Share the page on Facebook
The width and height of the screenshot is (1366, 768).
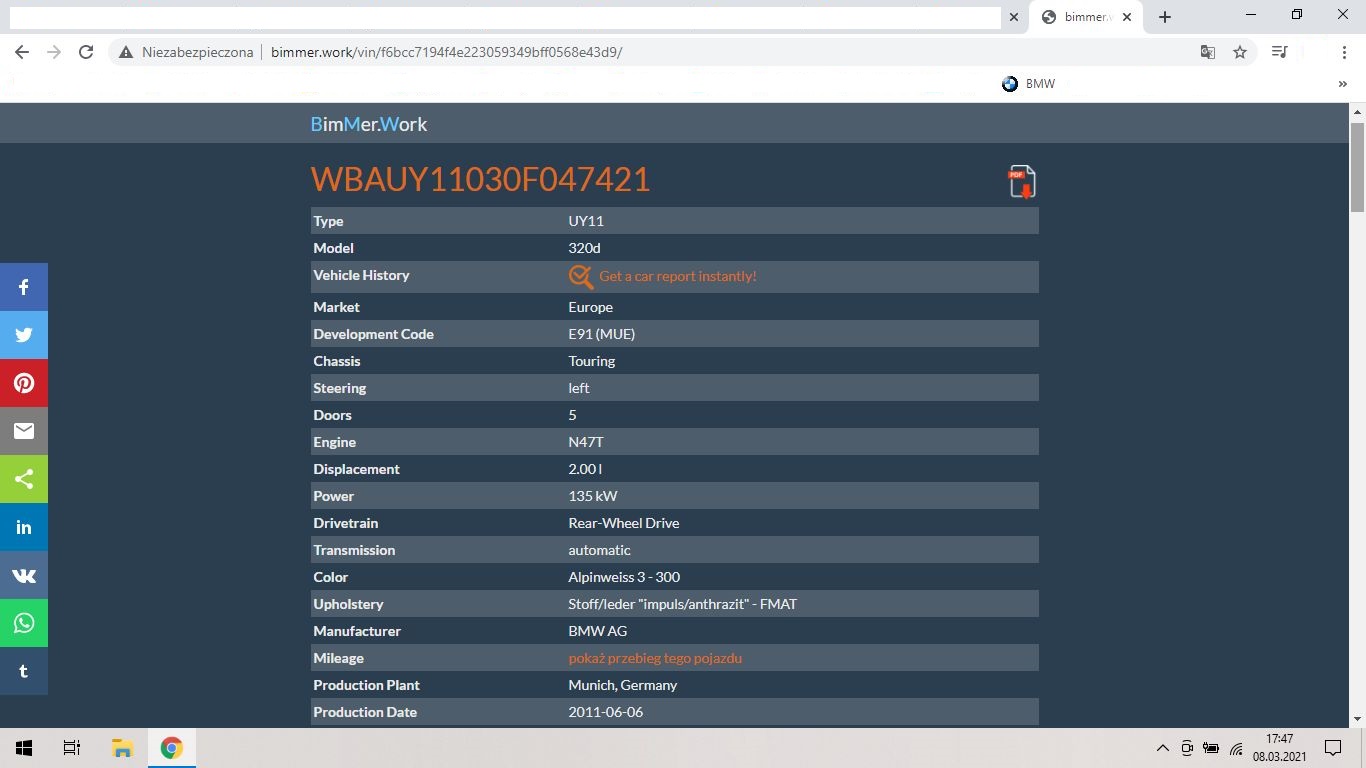(24, 287)
